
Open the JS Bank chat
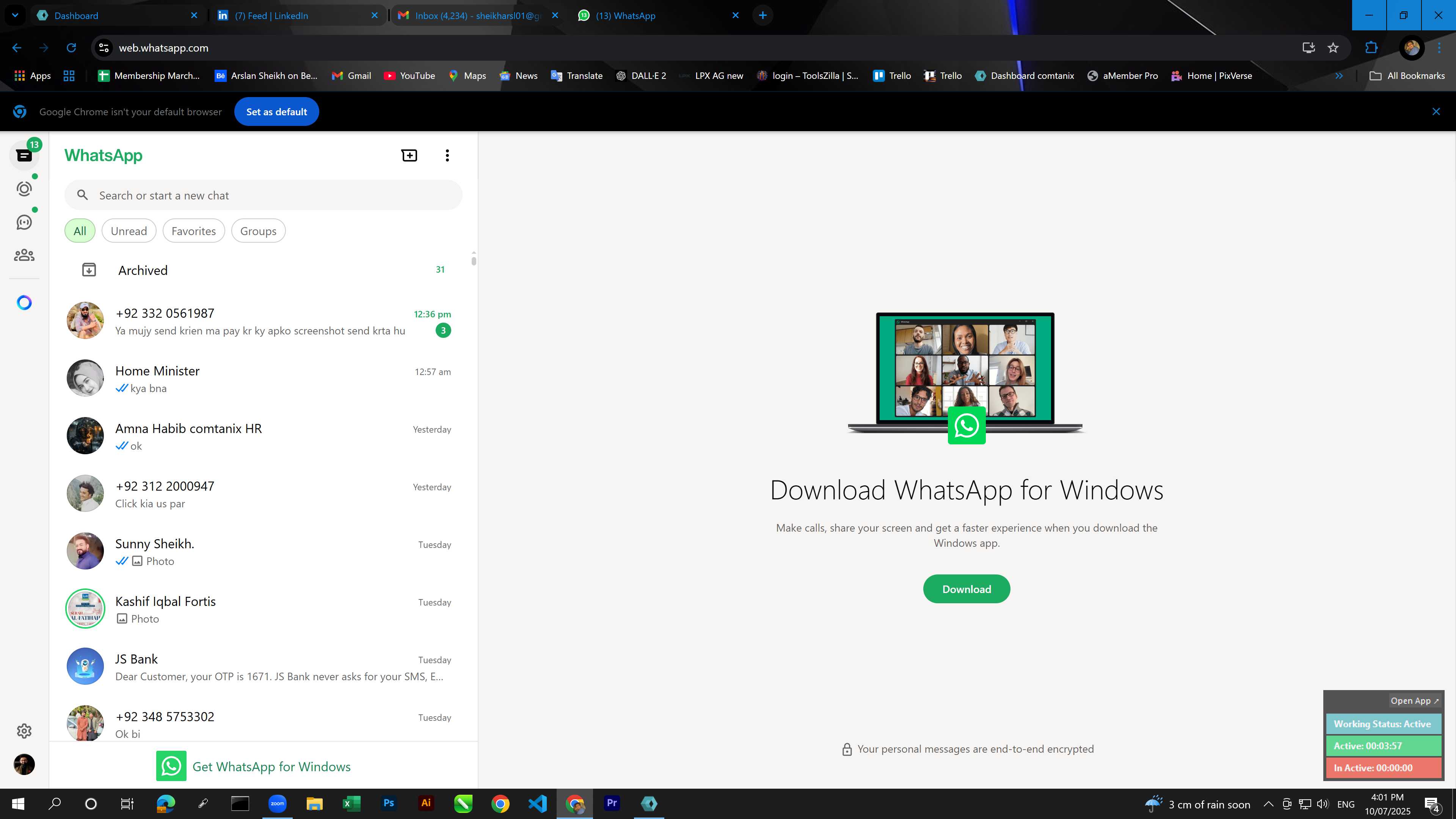(x=264, y=667)
